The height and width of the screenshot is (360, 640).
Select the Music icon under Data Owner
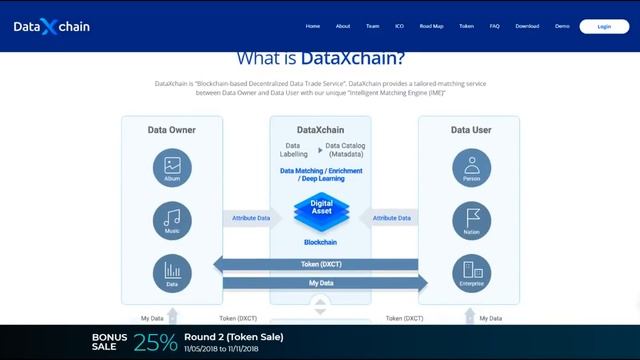tap(172, 220)
